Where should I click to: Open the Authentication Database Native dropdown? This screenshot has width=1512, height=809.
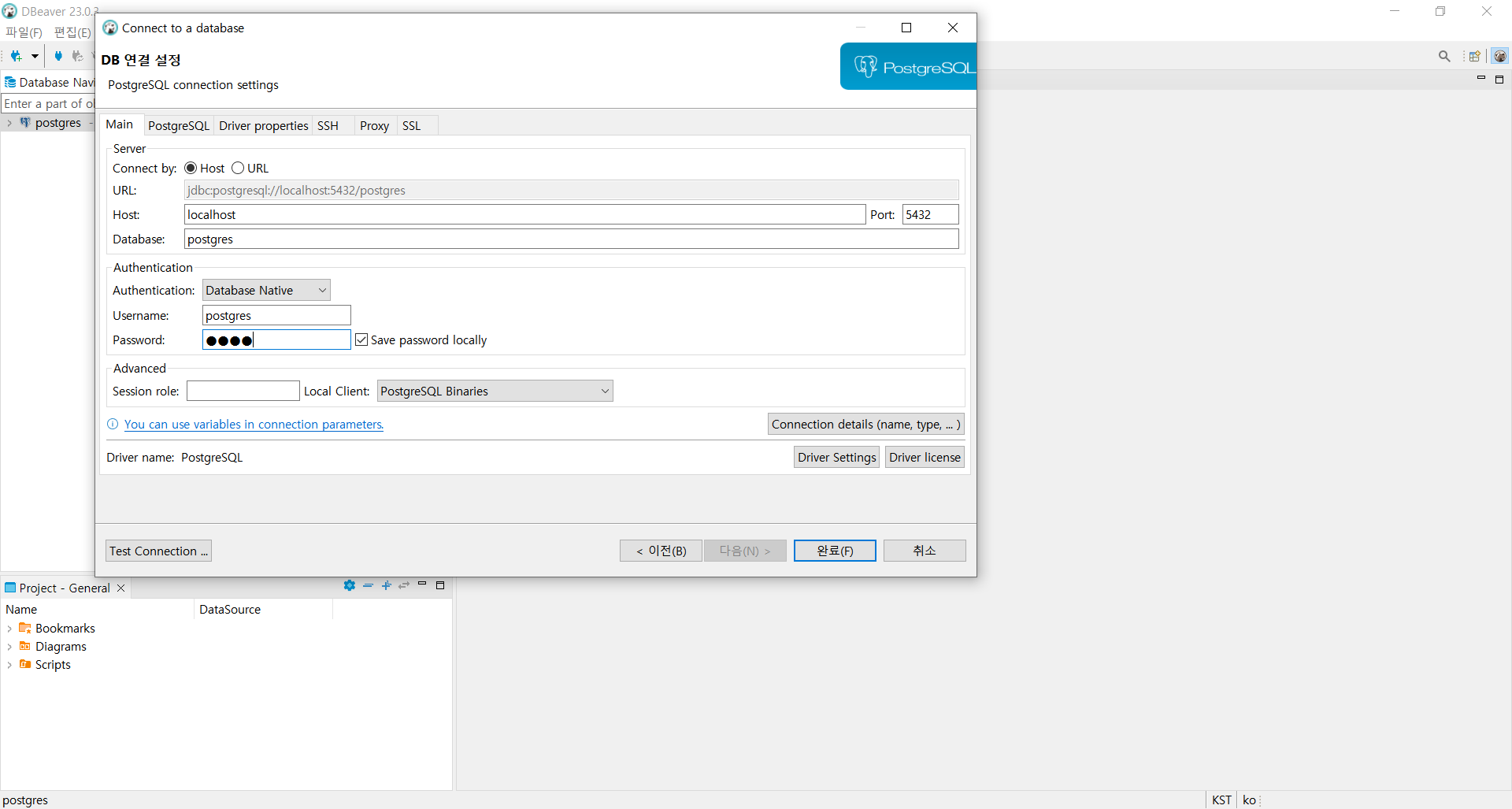(x=266, y=290)
